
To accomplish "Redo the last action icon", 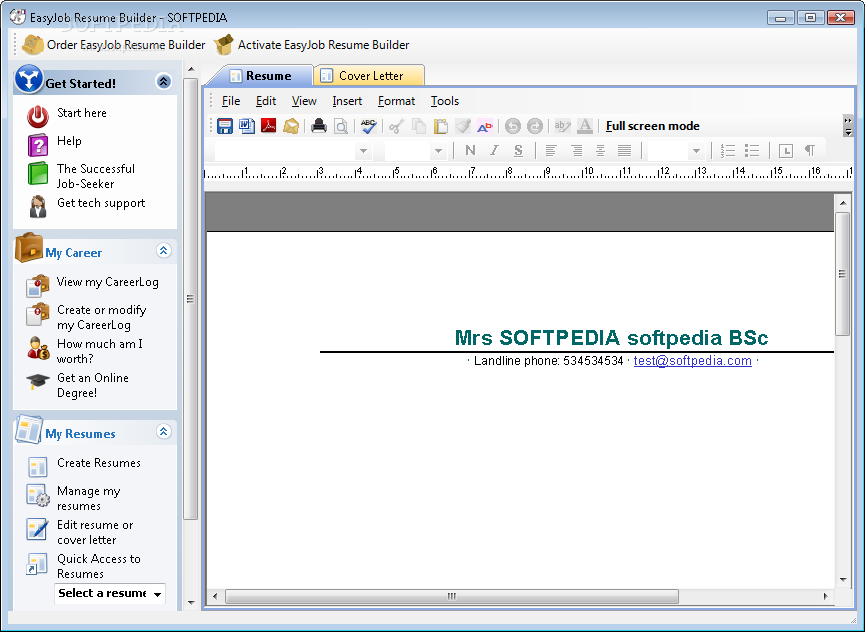I will point(535,126).
